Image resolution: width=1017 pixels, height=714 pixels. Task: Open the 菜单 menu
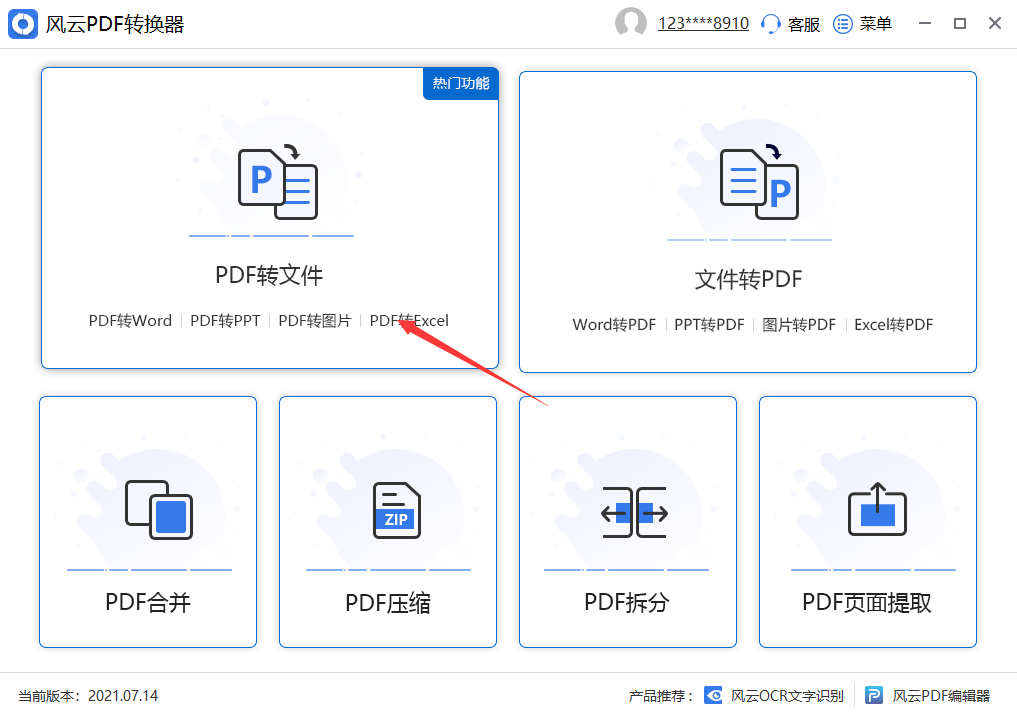click(863, 24)
